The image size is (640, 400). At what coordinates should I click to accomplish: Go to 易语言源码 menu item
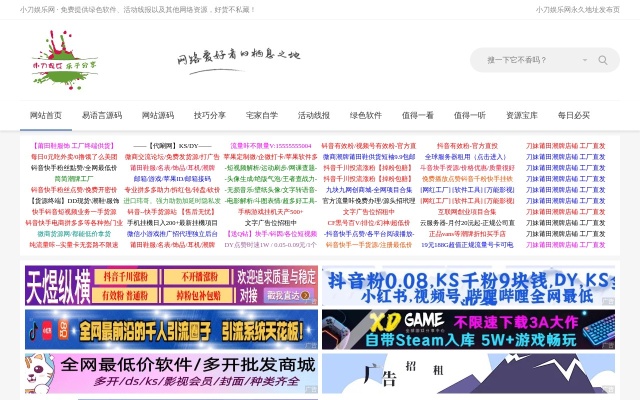(x=102, y=115)
